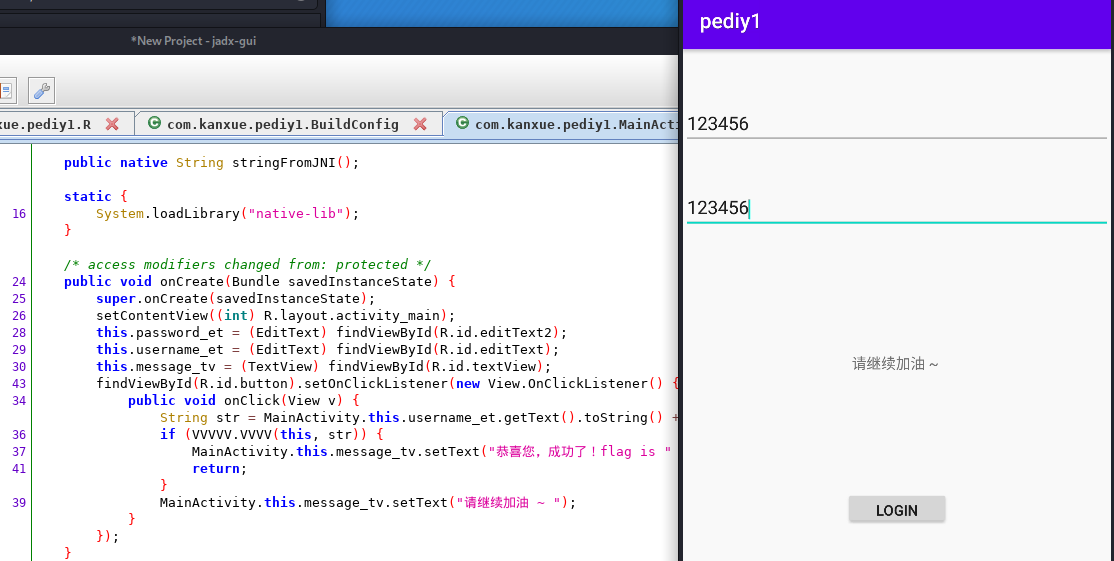Image resolution: width=1114 pixels, height=561 pixels.
Task: Click line number 36 in gutter
Action: (x=20, y=434)
